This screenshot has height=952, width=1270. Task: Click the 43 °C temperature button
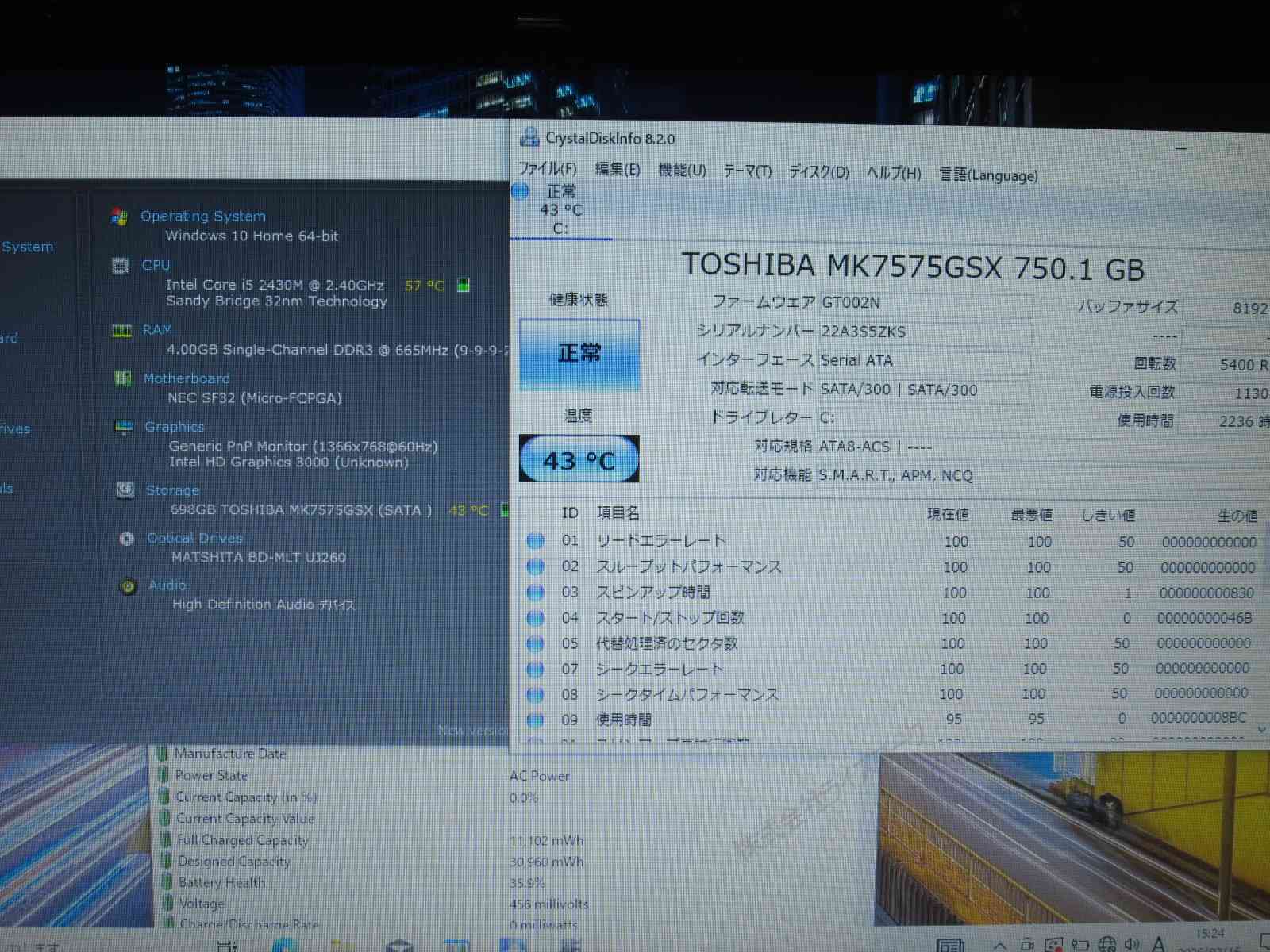(579, 460)
